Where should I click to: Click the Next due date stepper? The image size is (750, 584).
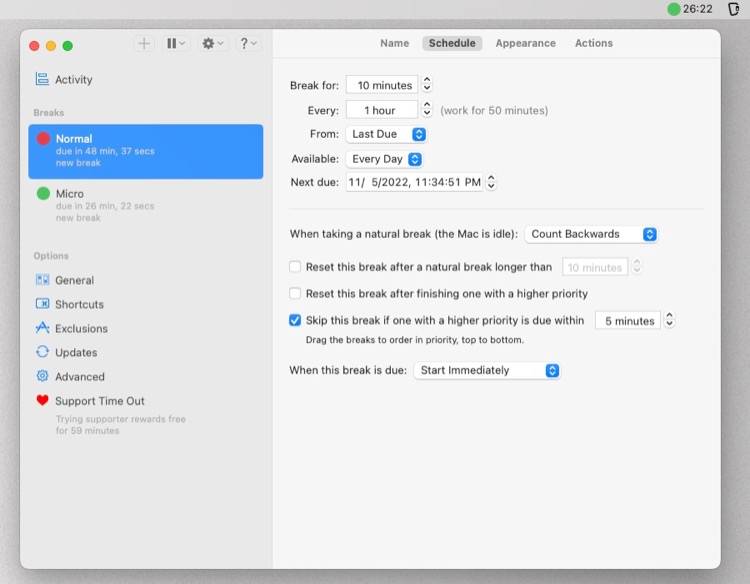click(x=491, y=182)
